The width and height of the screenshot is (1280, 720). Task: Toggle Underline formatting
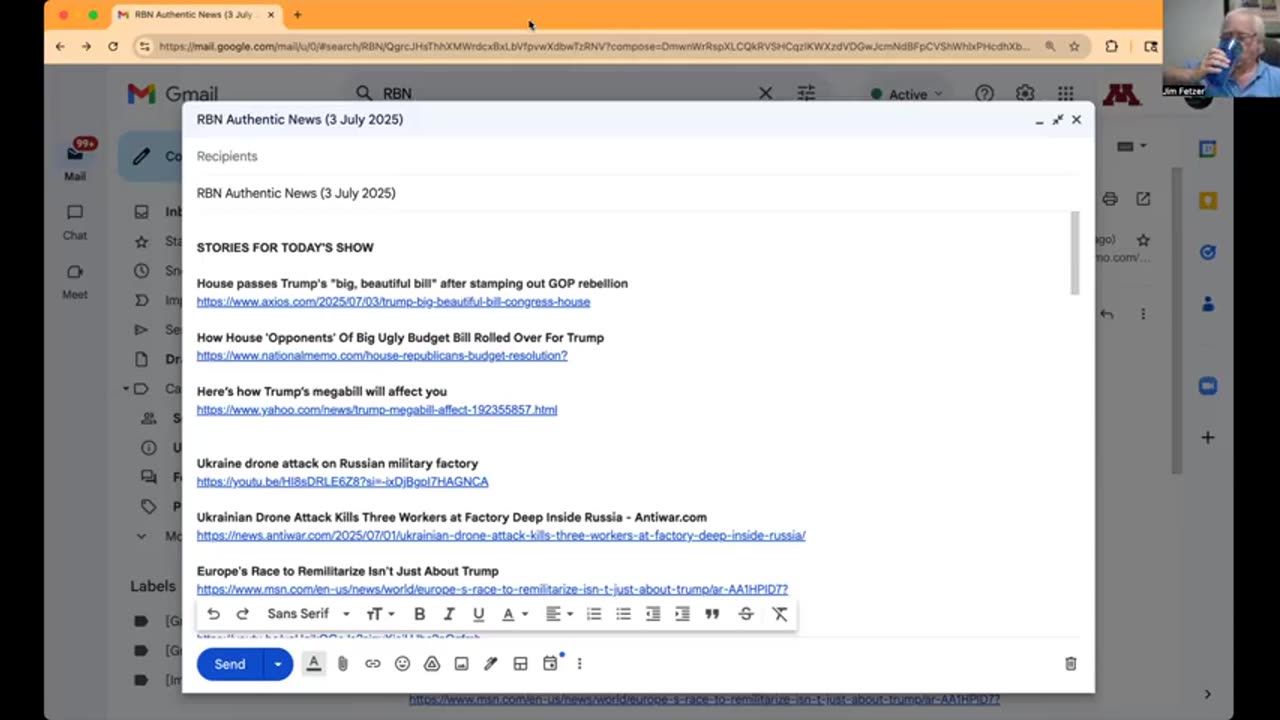478,614
